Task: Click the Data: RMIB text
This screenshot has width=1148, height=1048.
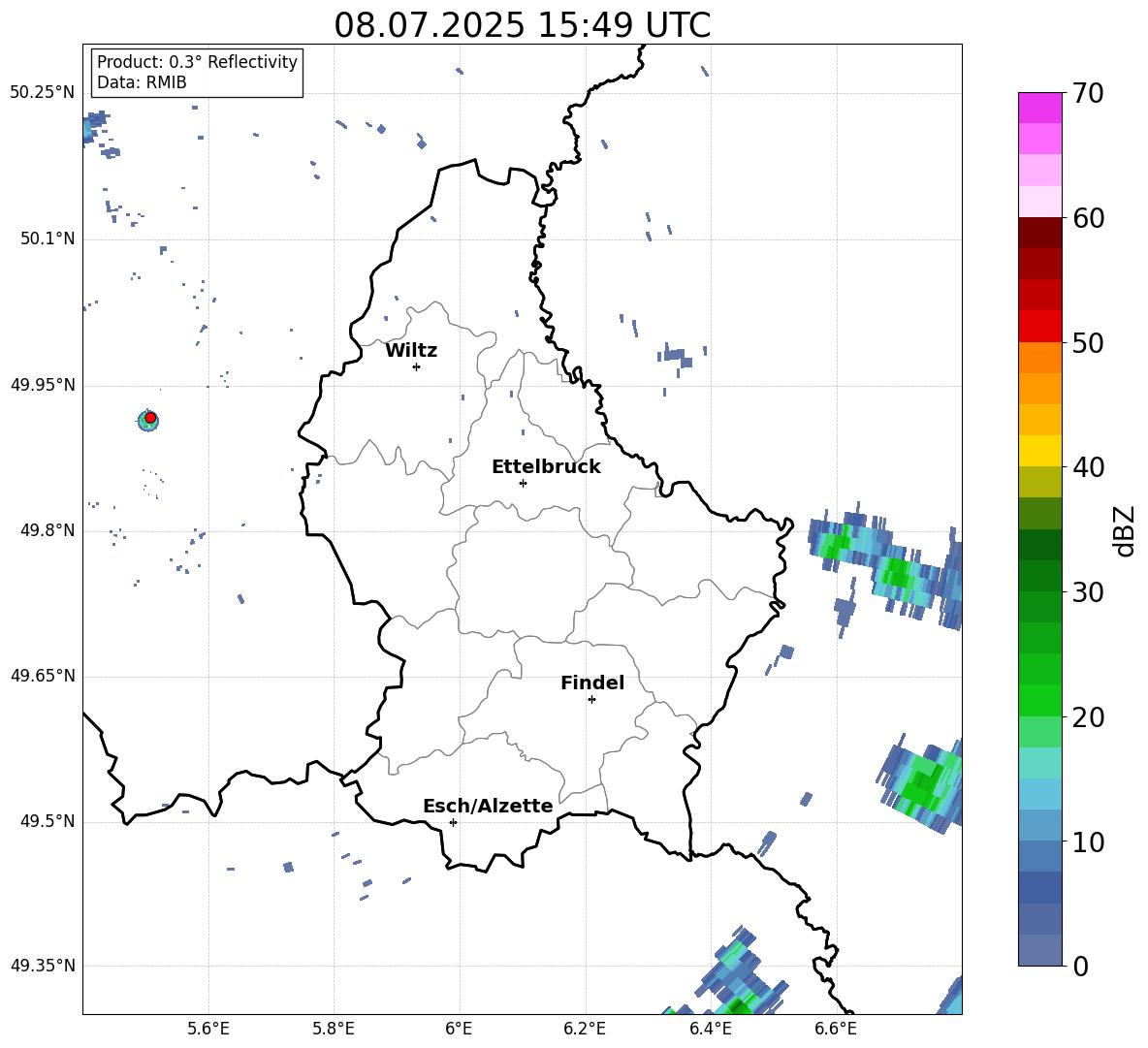Action: (142, 82)
